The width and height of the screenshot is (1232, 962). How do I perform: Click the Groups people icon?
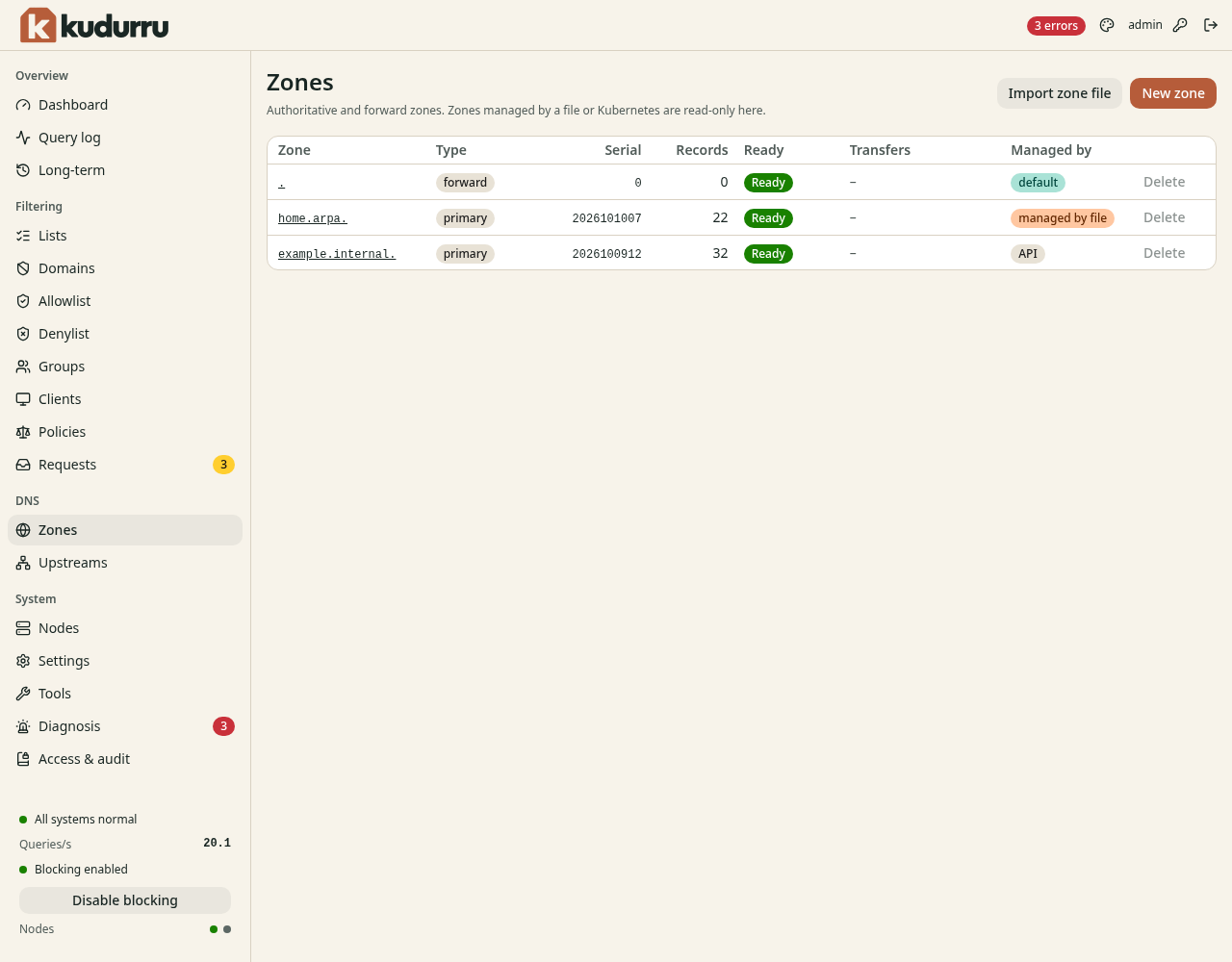point(23,367)
